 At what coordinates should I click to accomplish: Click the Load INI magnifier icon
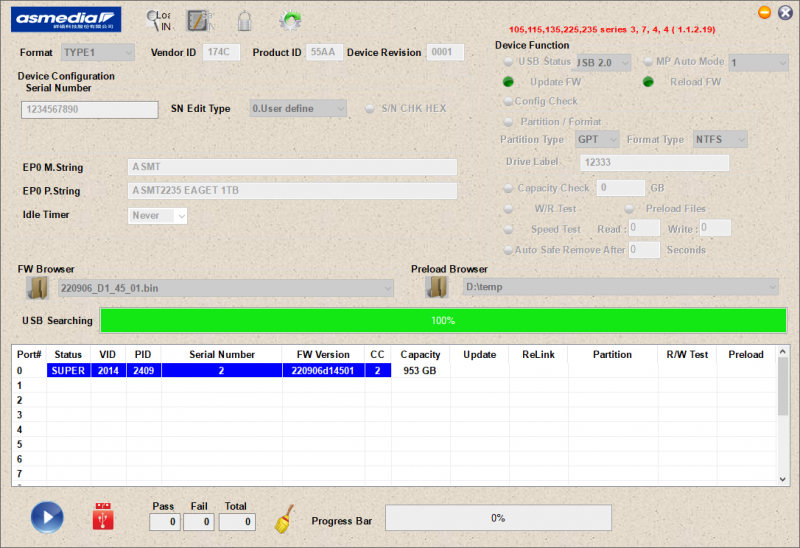pyautogui.click(x=158, y=19)
